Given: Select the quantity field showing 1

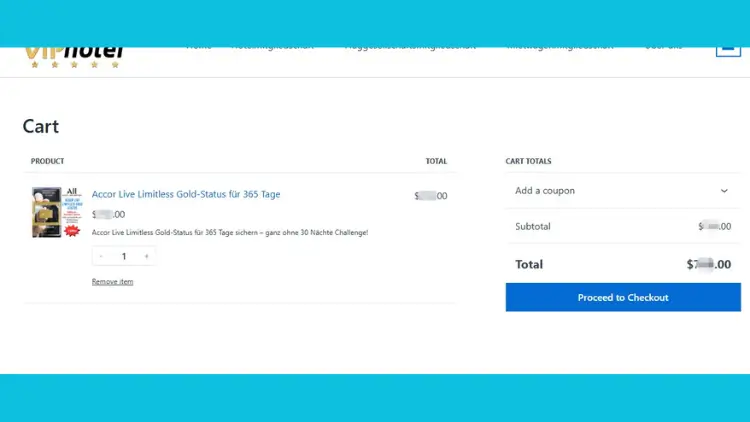Looking at the screenshot, I should [x=124, y=256].
